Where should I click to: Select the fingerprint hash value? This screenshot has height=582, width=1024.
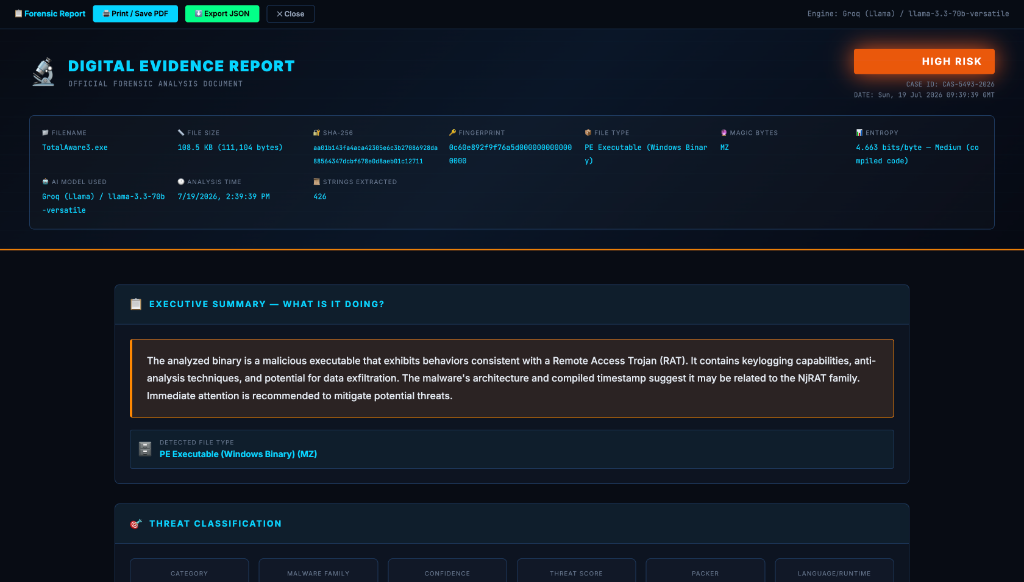point(510,154)
